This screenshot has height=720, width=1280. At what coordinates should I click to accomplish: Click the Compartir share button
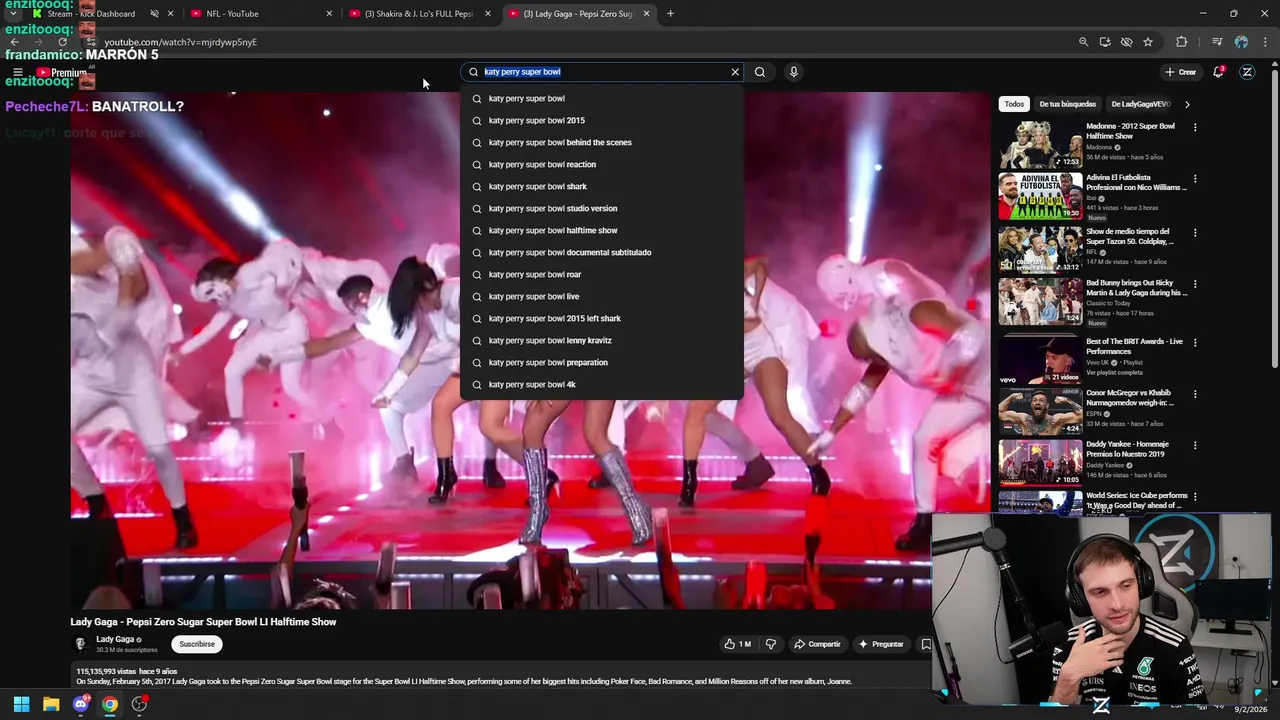(x=817, y=644)
